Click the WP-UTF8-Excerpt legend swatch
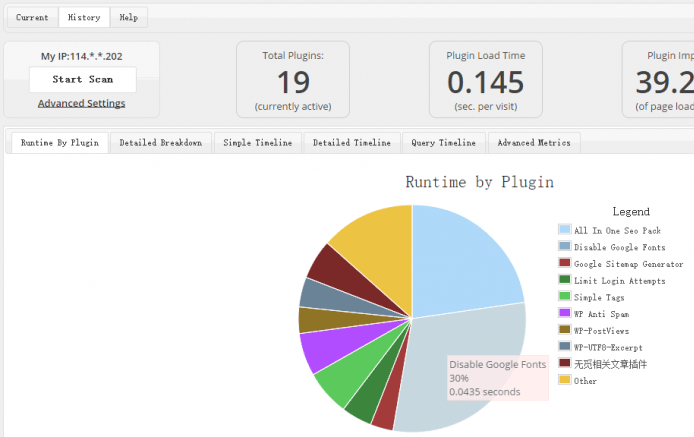The width and height of the screenshot is (694, 437). pos(564,346)
